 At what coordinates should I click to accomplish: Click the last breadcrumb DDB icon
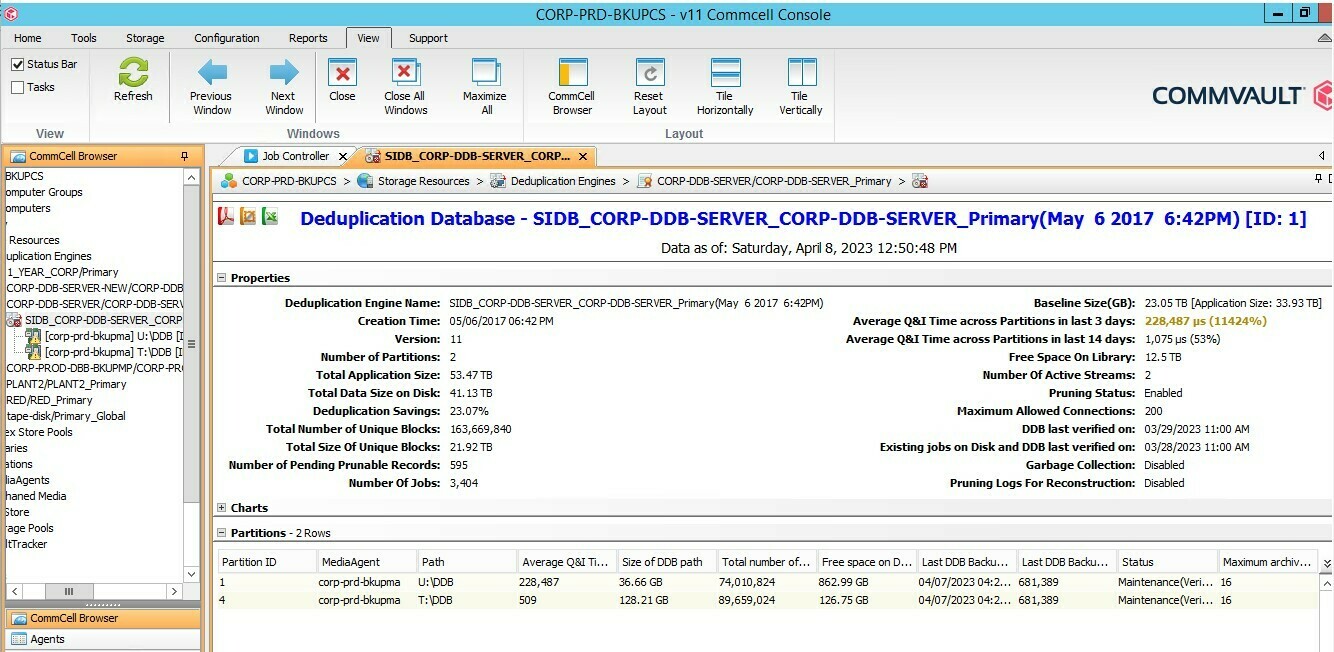point(920,181)
